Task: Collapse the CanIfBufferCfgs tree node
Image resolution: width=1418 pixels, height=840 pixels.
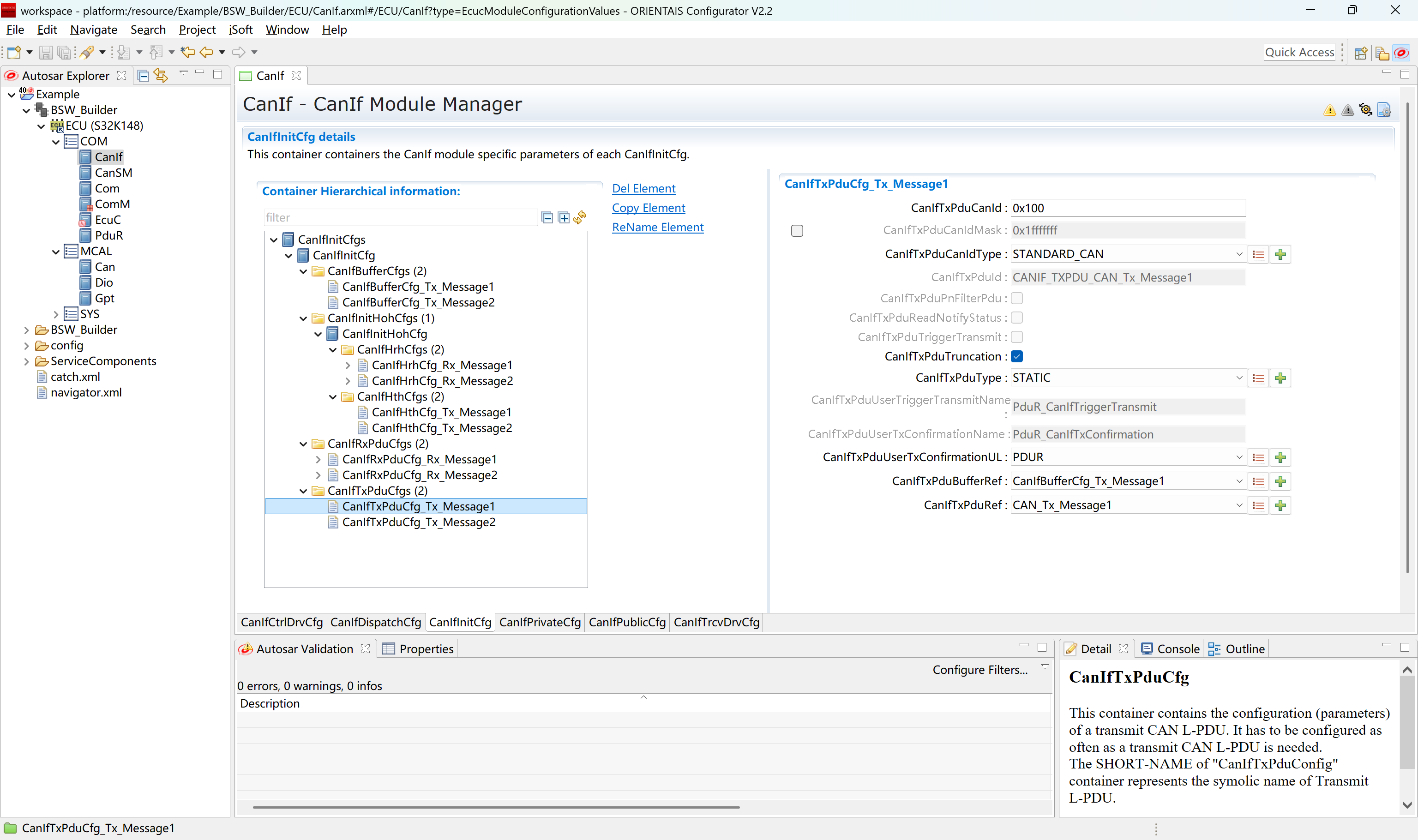Action: (x=303, y=271)
